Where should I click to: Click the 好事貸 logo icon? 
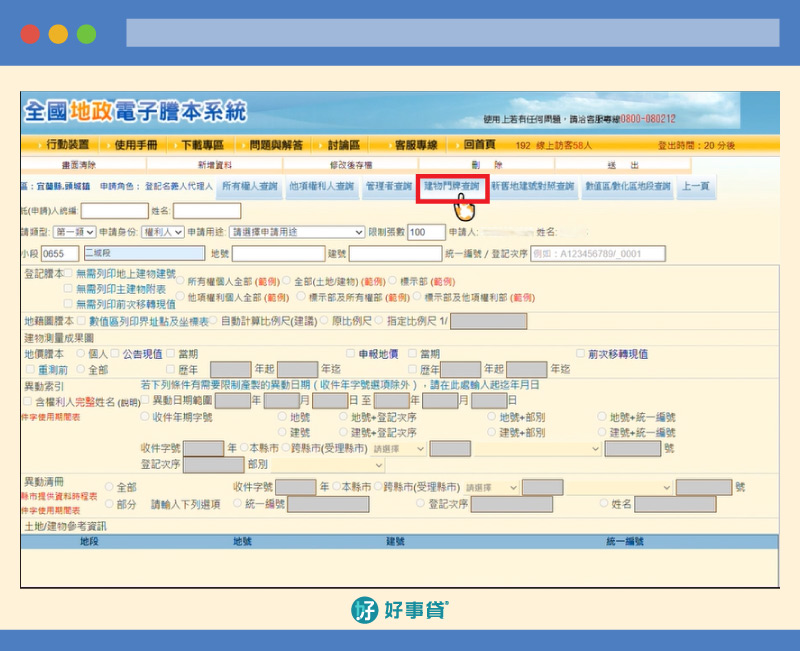pos(366,609)
